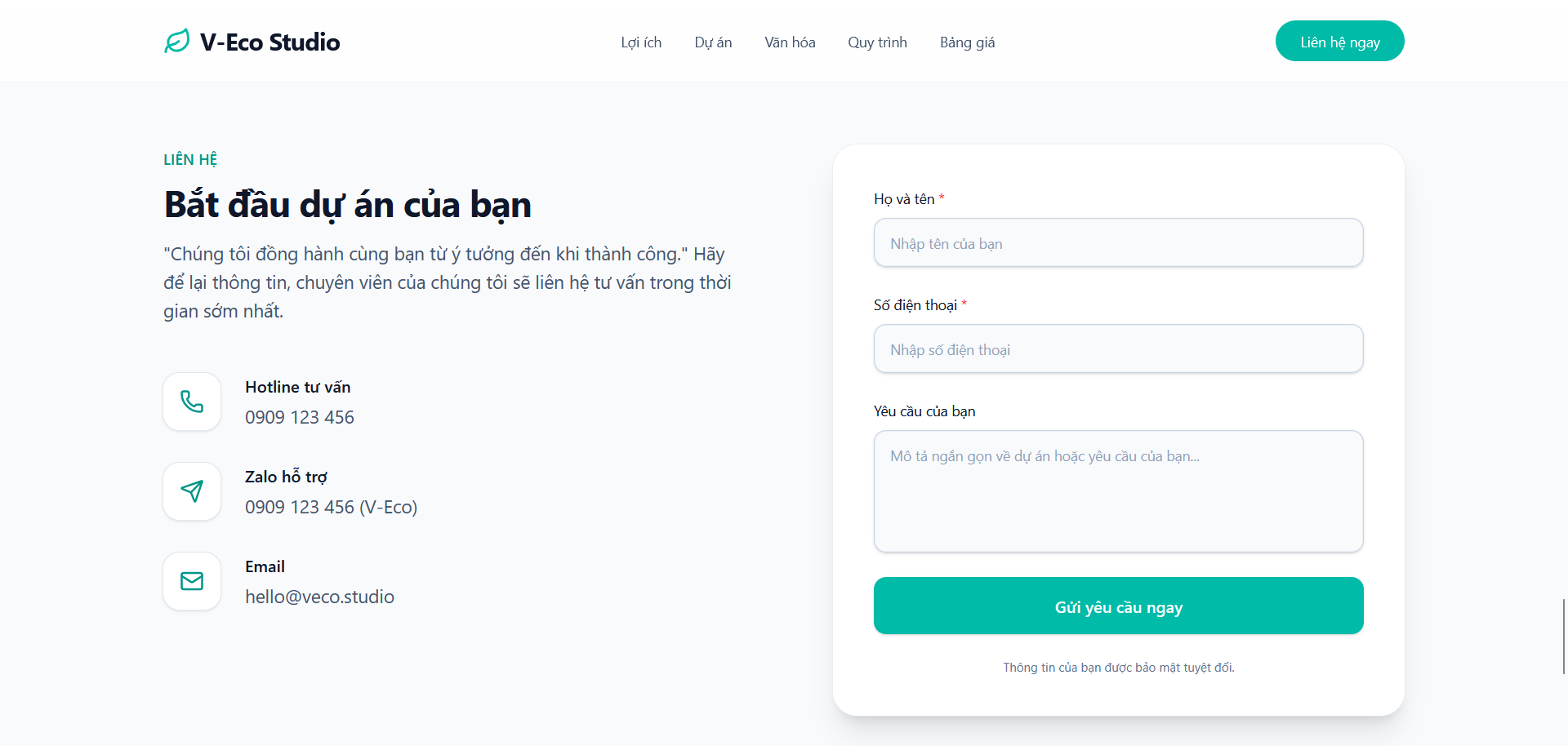
Task: Open the Quy trình navigation link
Action: tap(877, 42)
